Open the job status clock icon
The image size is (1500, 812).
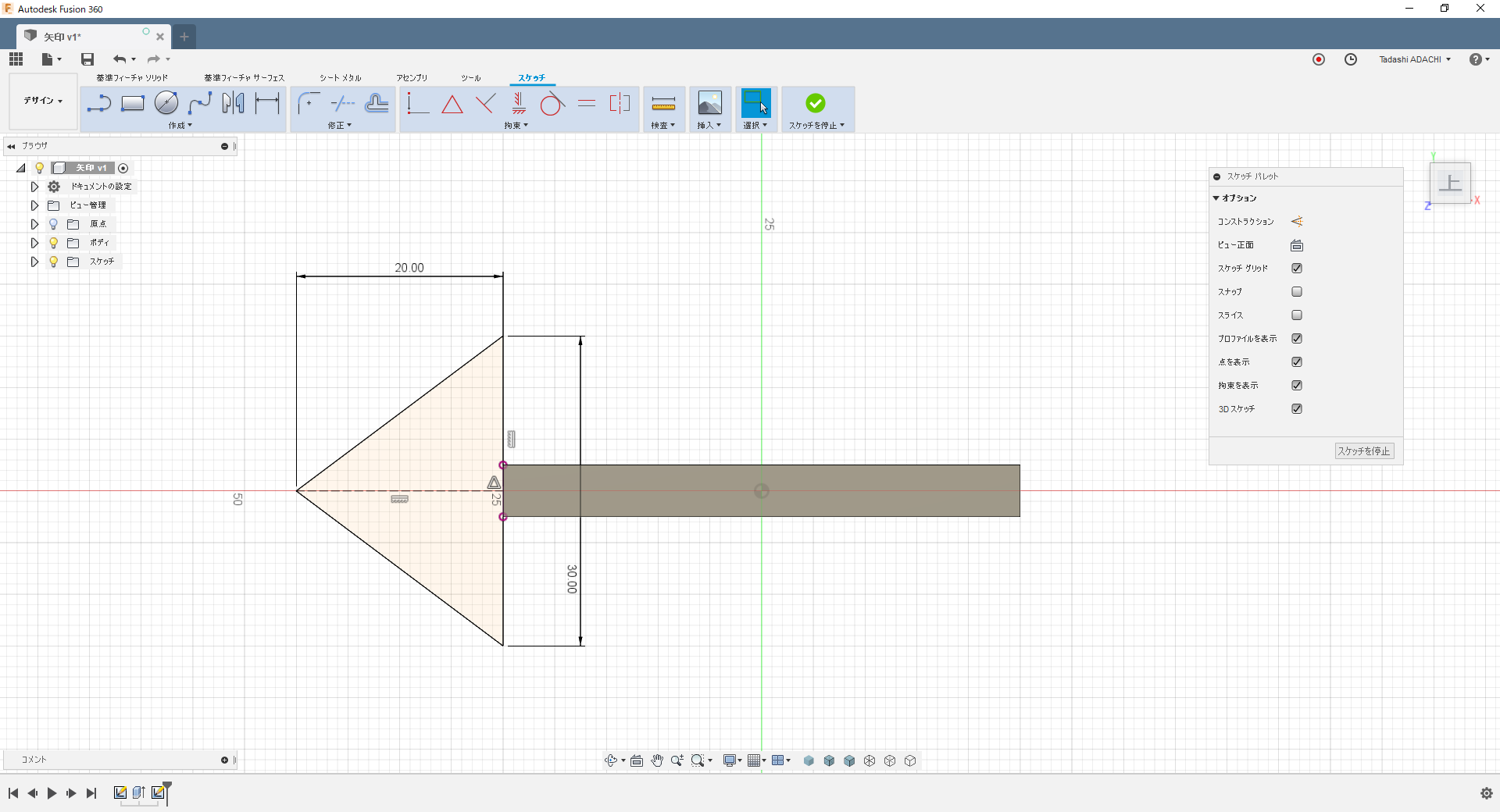(1351, 59)
